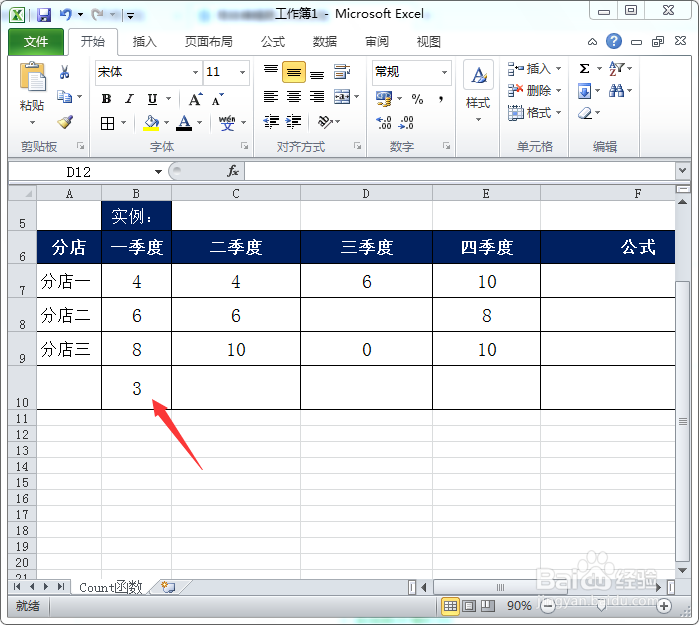Click the Format cells button
The image size is (699, 625).
point(529,113)
